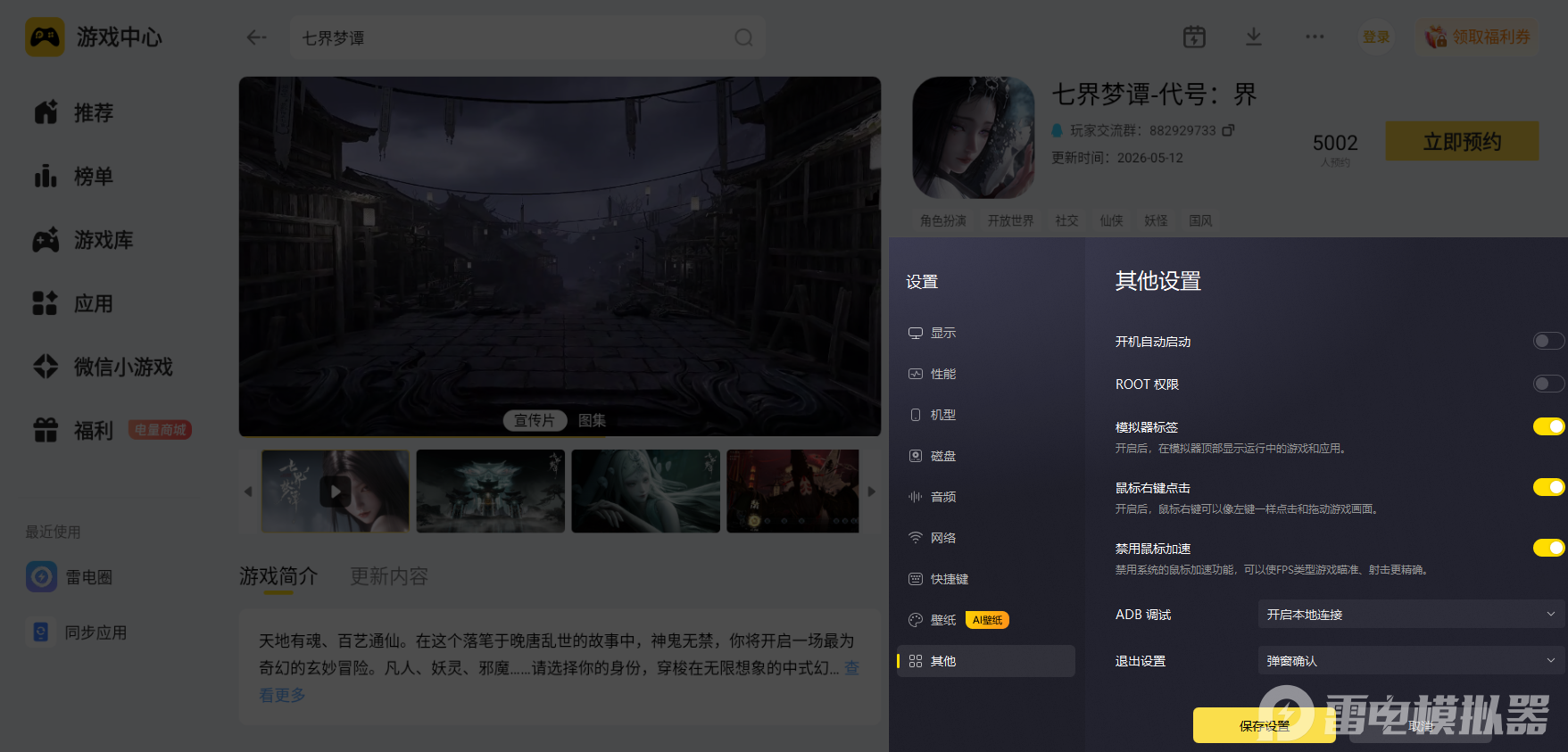Image resolution: width=1568 pixels, height=752 pixels.
Task: Open the 榜单 rankings page
Action: [x=74, y=176]
